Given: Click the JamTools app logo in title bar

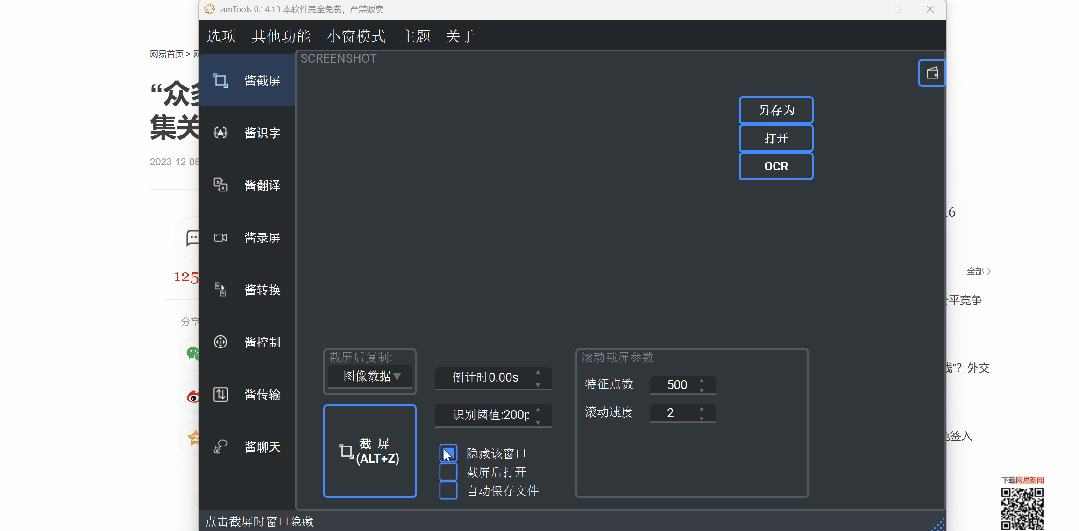Looking at the screenshot, I should (210, 9).
